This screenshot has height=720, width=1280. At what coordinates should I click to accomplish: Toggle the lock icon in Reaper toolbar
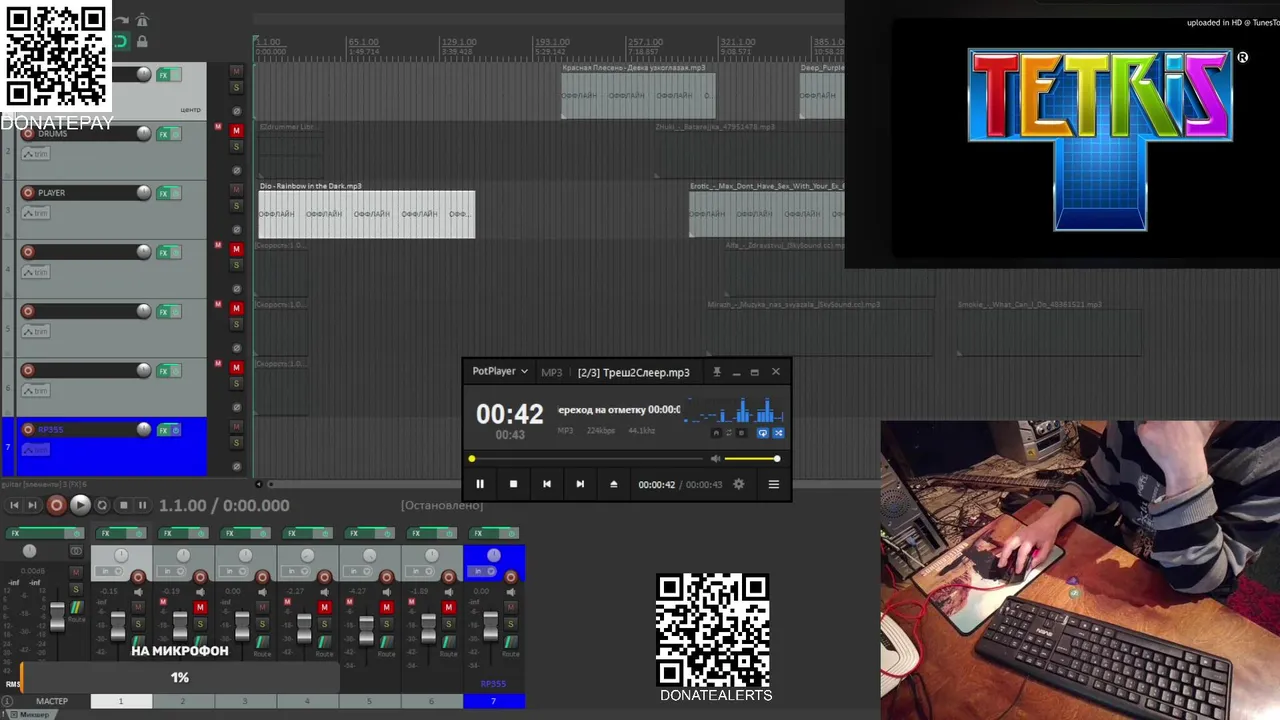coord(142,41)
